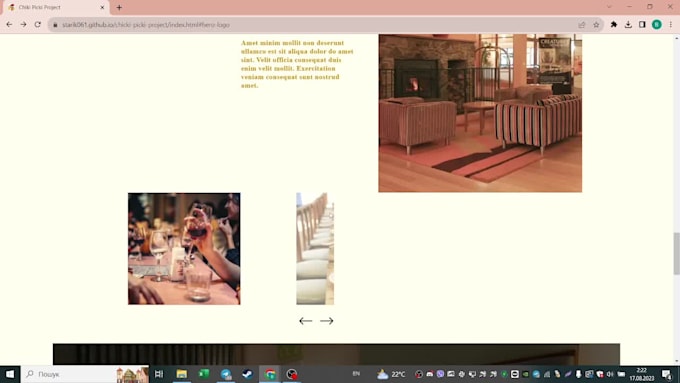
Task: Bookmark this page with the star
Action: [x=596, y=25]
